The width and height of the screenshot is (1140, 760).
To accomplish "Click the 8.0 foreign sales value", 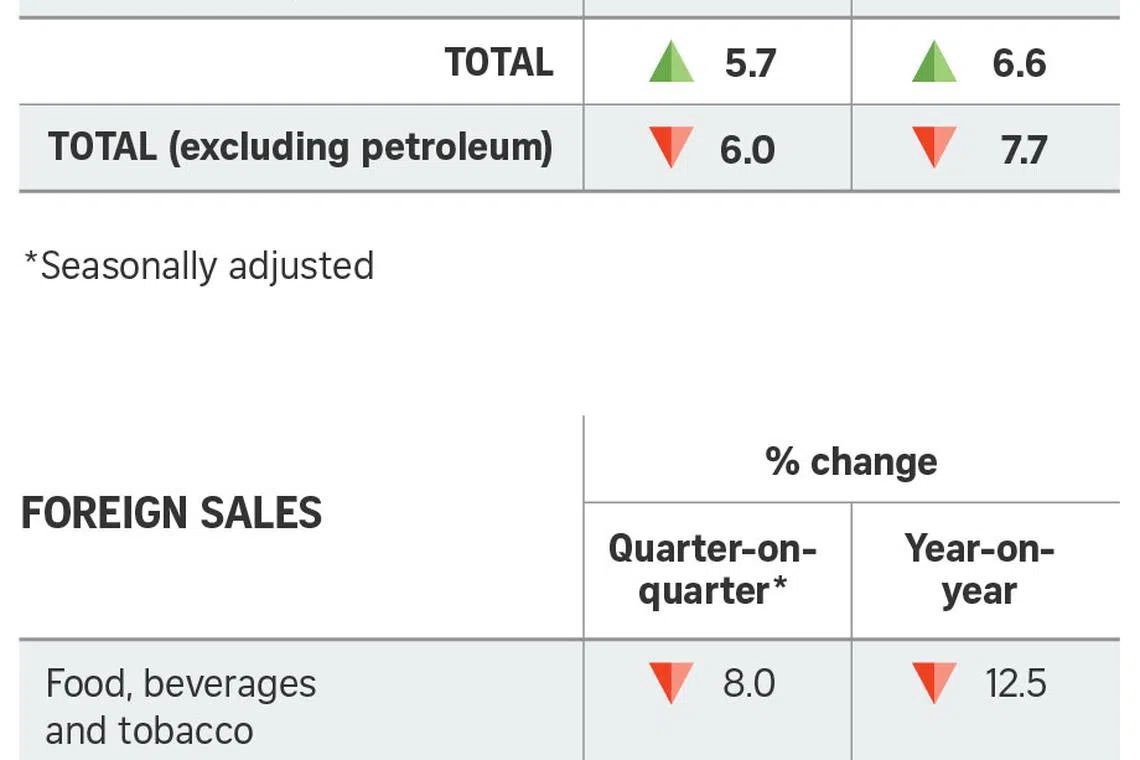I will pyautogui.click(x=749, y=684).
